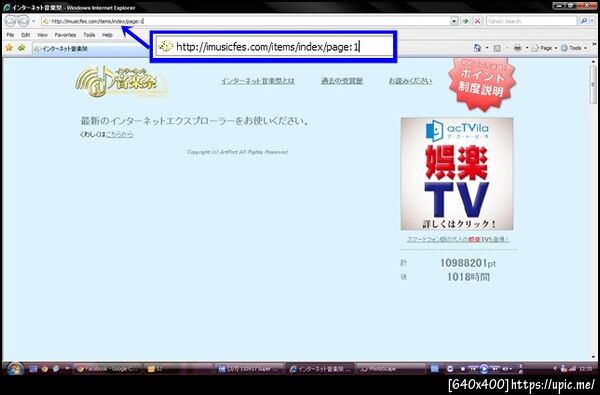Image resolution: width=600 pixels, height=395 pixels.
Task: Click the Print icon in command bar
Action: pyautogui.click(x=518, y=48)
